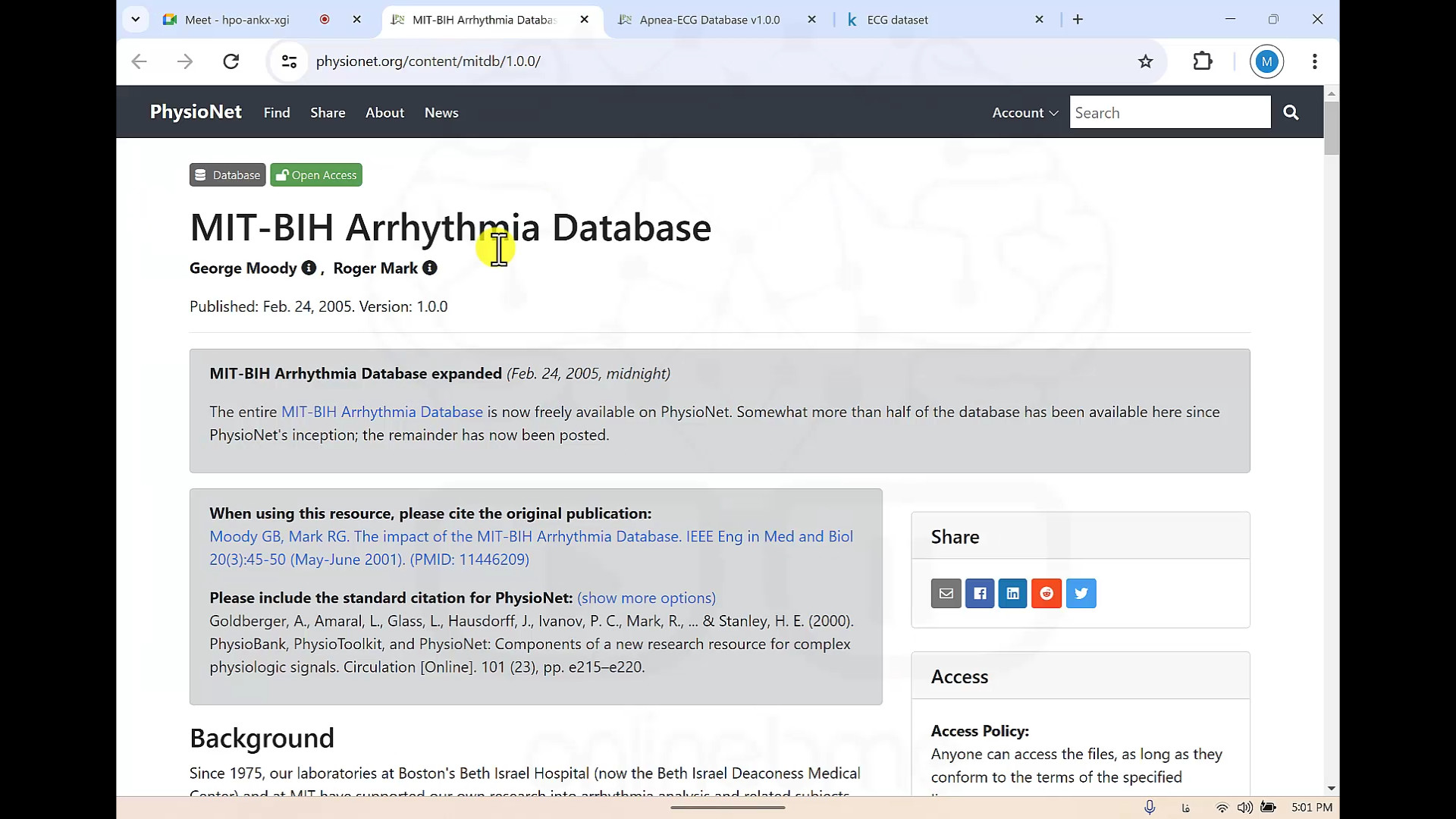Screen dimensions: 1456x819
Task: Click the 5:01 PM clock
Action: pyautogui.click(x=1312, y=808)
